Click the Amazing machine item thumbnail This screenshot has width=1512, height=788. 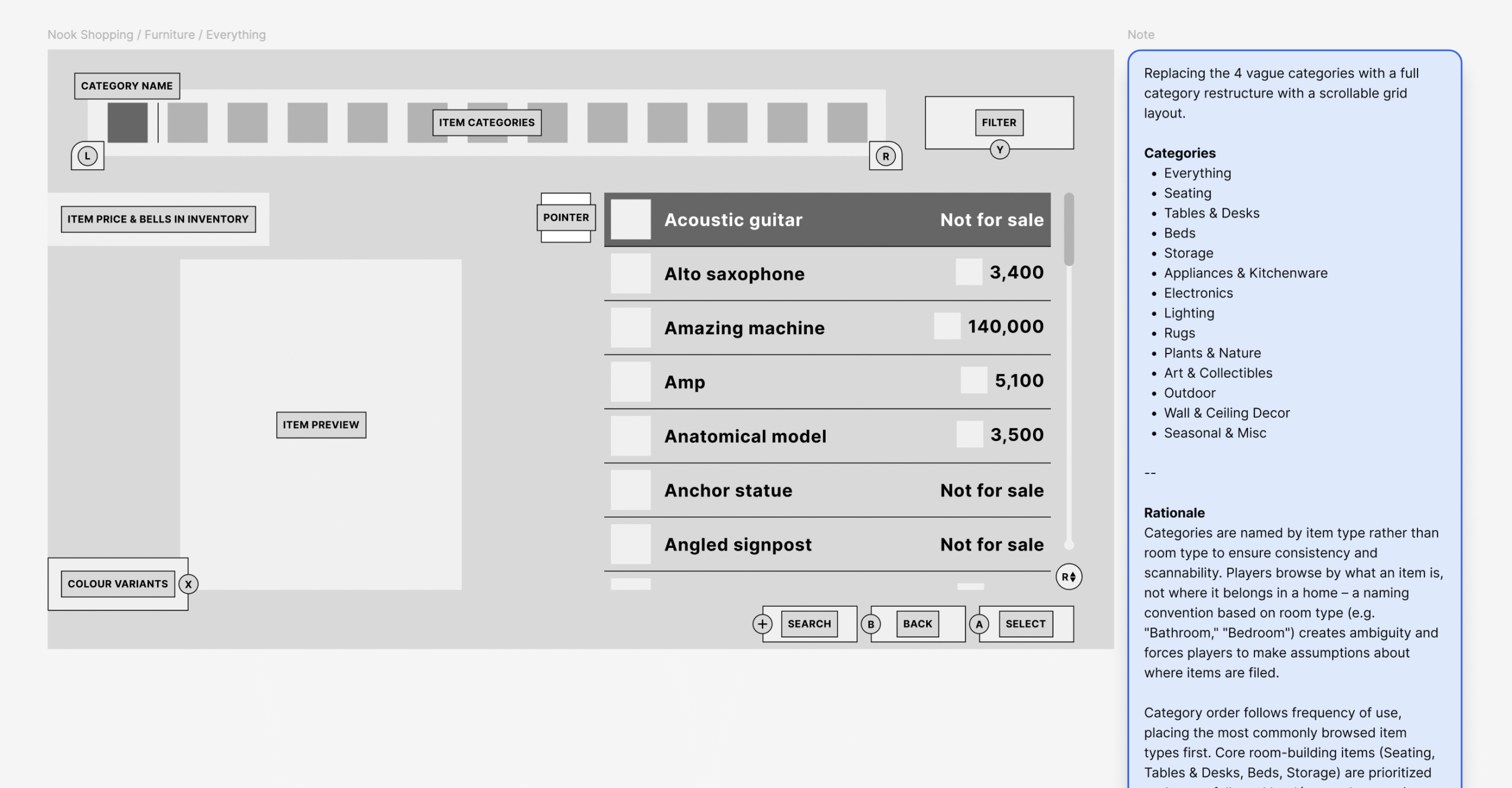[630, 328]
